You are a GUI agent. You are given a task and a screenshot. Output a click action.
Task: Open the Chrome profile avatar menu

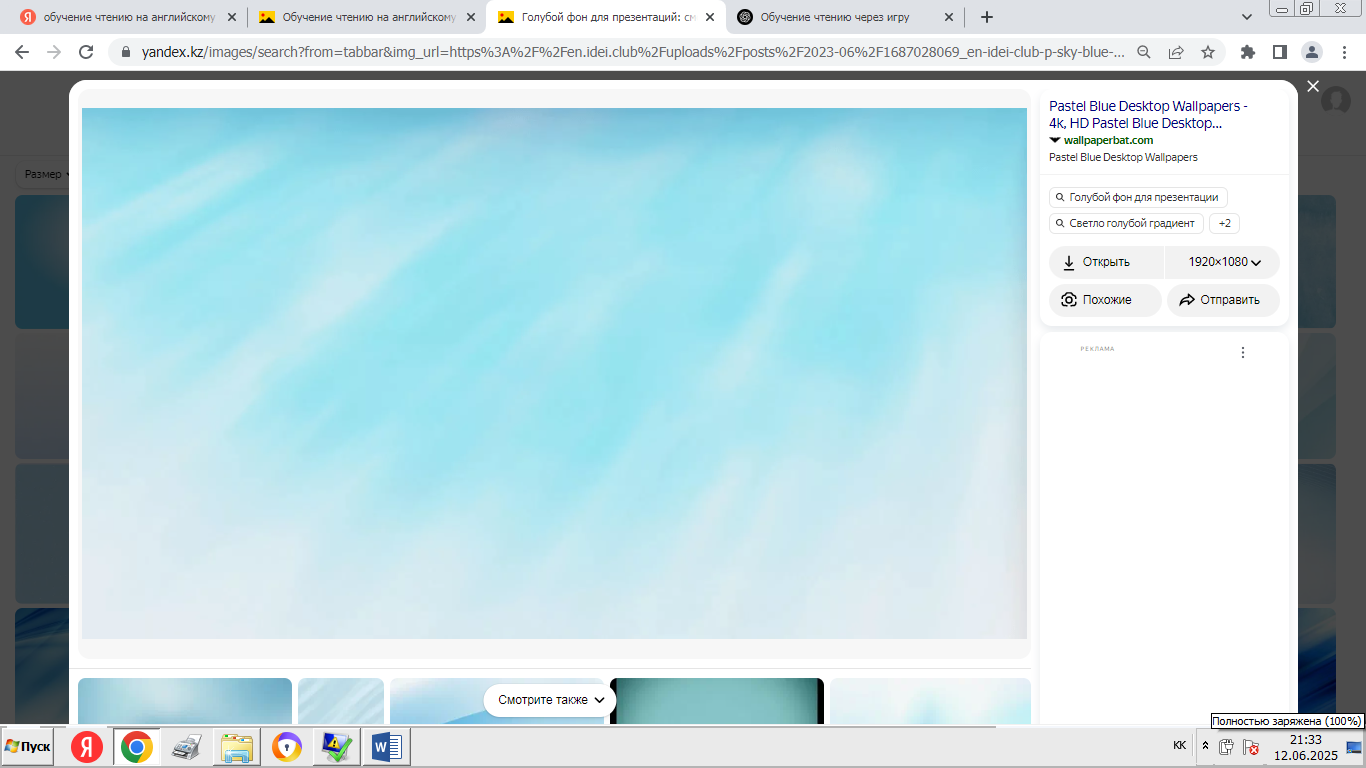pyautogui.click(x=1311, y=52)
